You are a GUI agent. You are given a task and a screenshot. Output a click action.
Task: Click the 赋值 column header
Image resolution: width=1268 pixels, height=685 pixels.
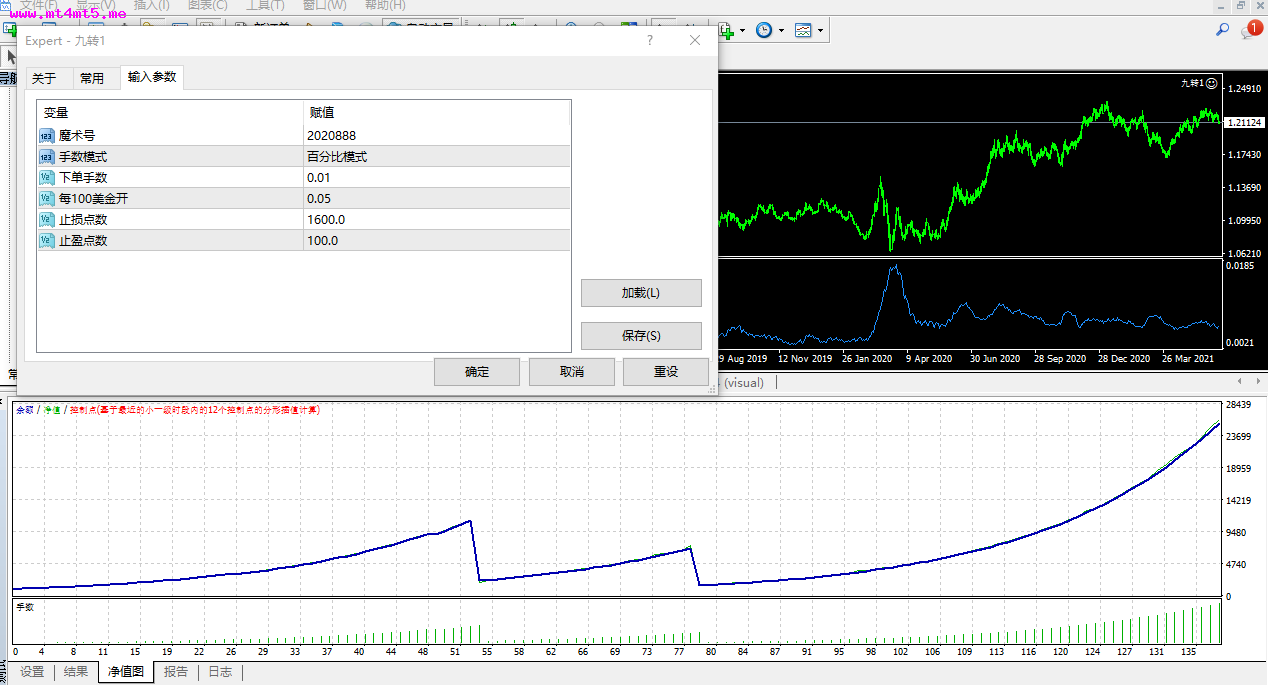437,113
